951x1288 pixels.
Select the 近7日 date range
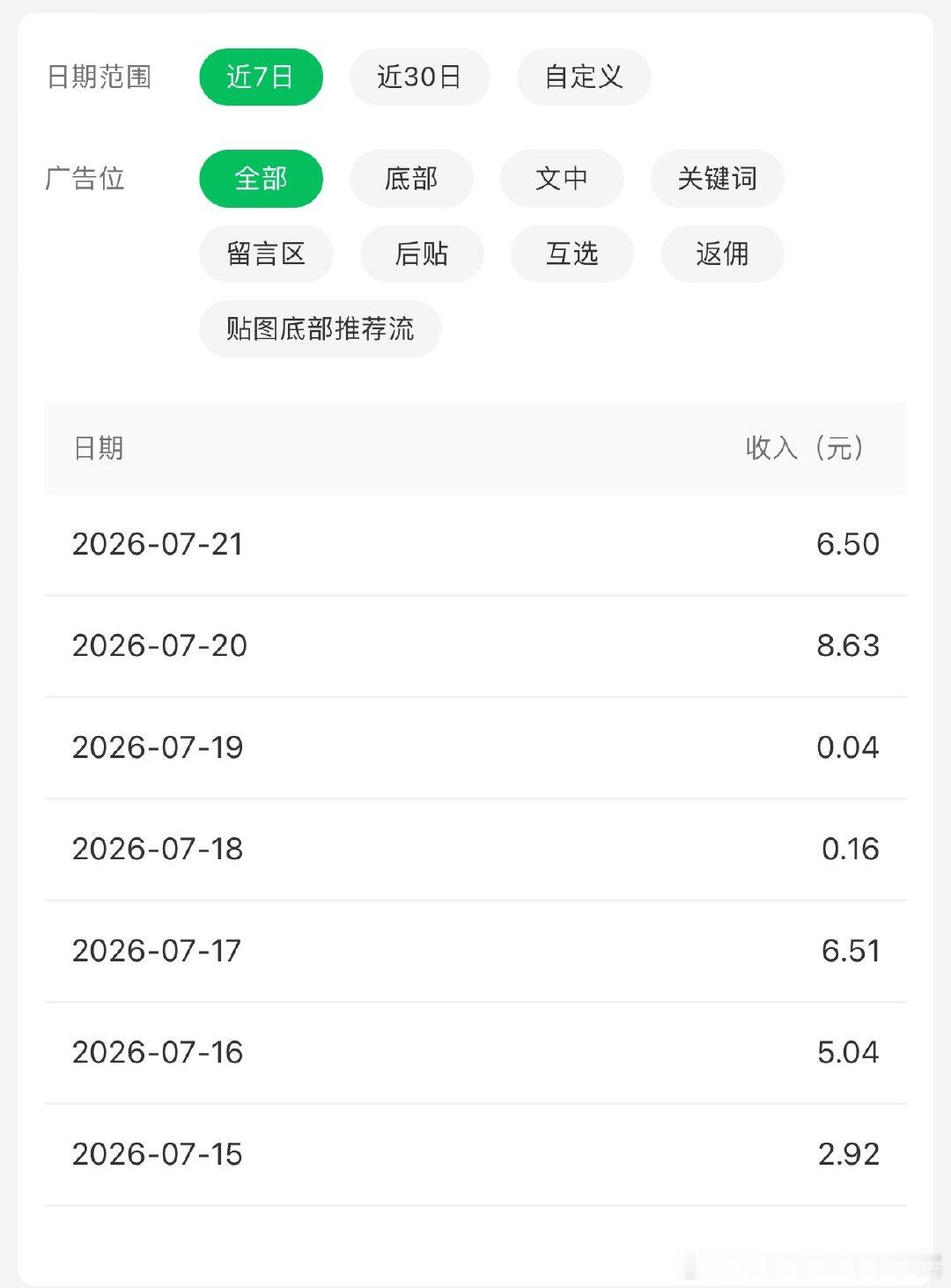coord(261,77)
